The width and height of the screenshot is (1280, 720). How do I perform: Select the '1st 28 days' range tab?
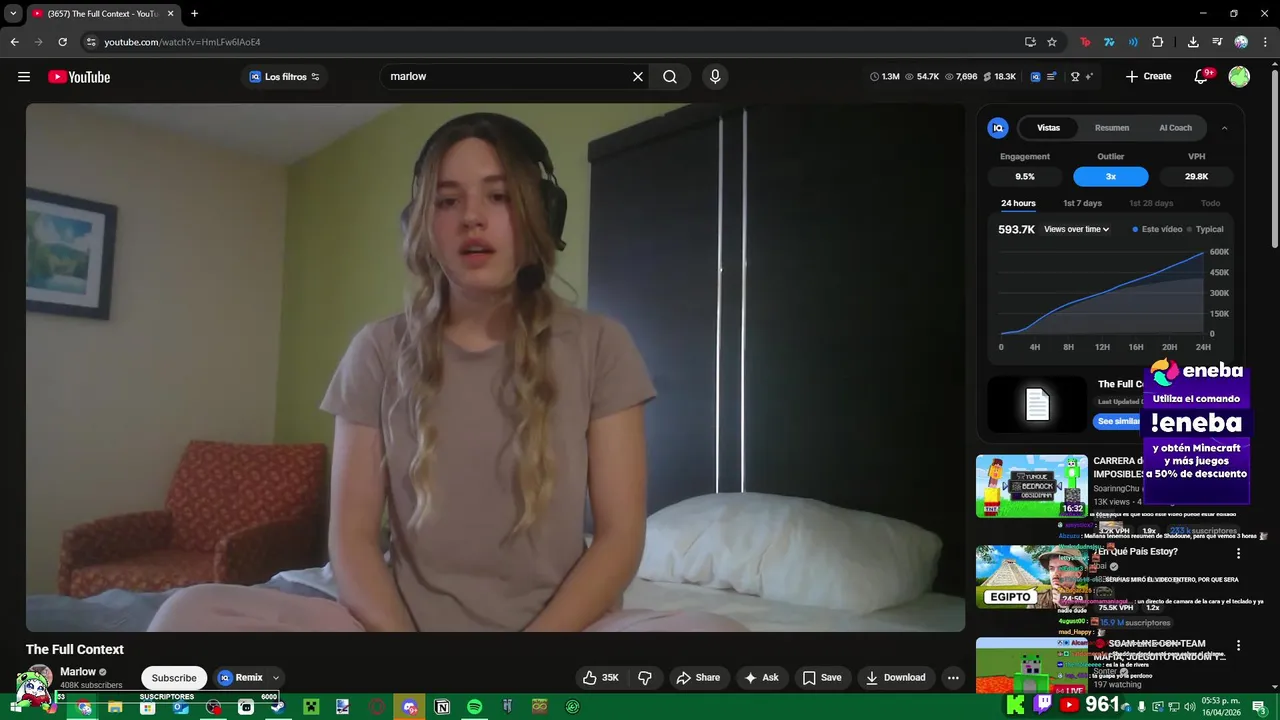1151,203
